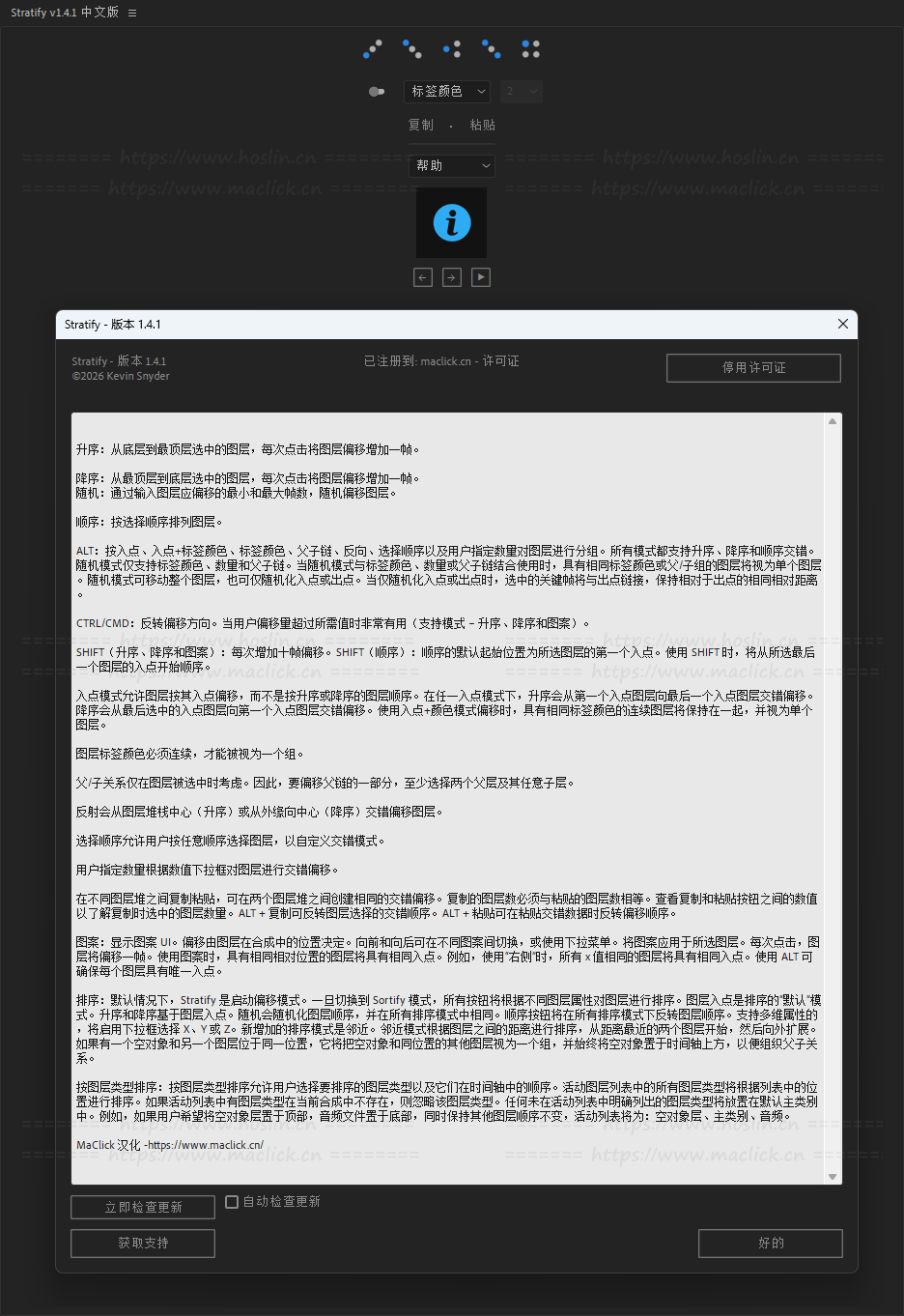
Task: Click the 好的 button
Action: coord(771,1244)
